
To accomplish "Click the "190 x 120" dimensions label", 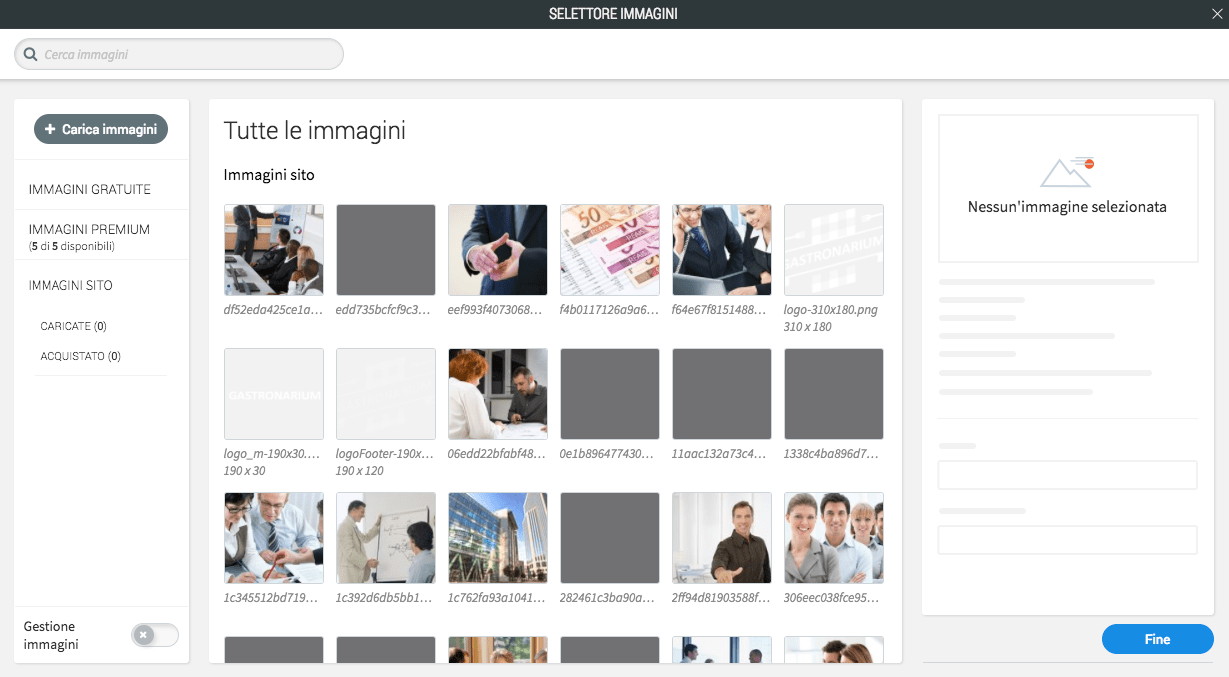I will pyautogui.click(x=361, y=471).
